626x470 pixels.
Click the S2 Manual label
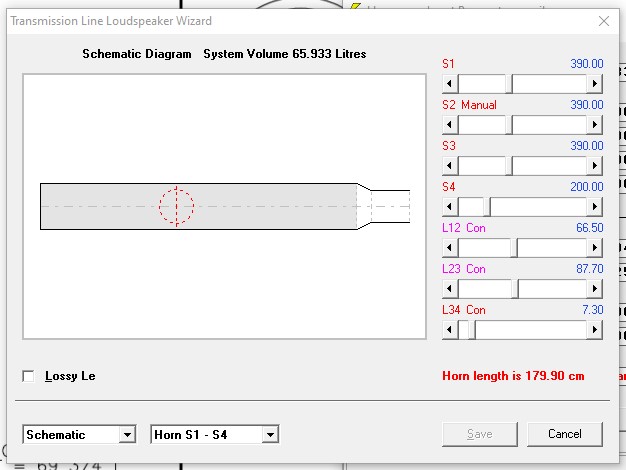pos(470,105)
